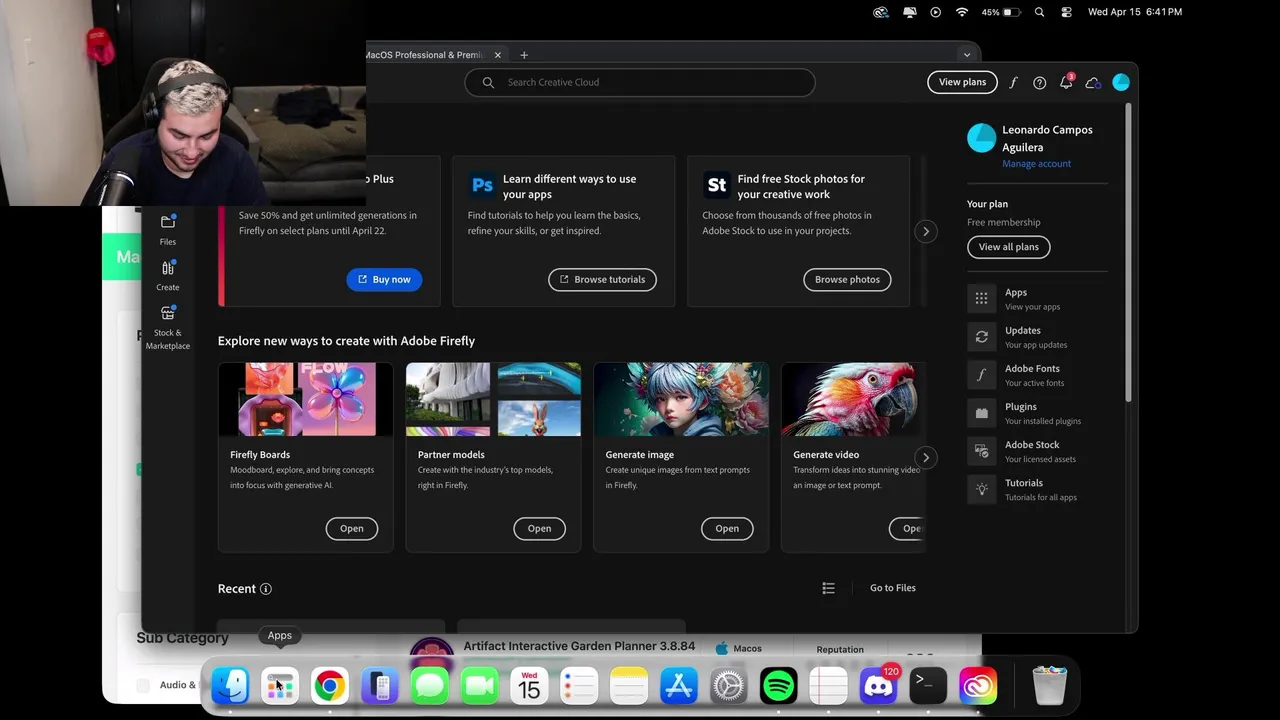This screenshot has width=1280, height=720.
Task: Open Calendar from the Dock
Action: click(x=530, y=686)
